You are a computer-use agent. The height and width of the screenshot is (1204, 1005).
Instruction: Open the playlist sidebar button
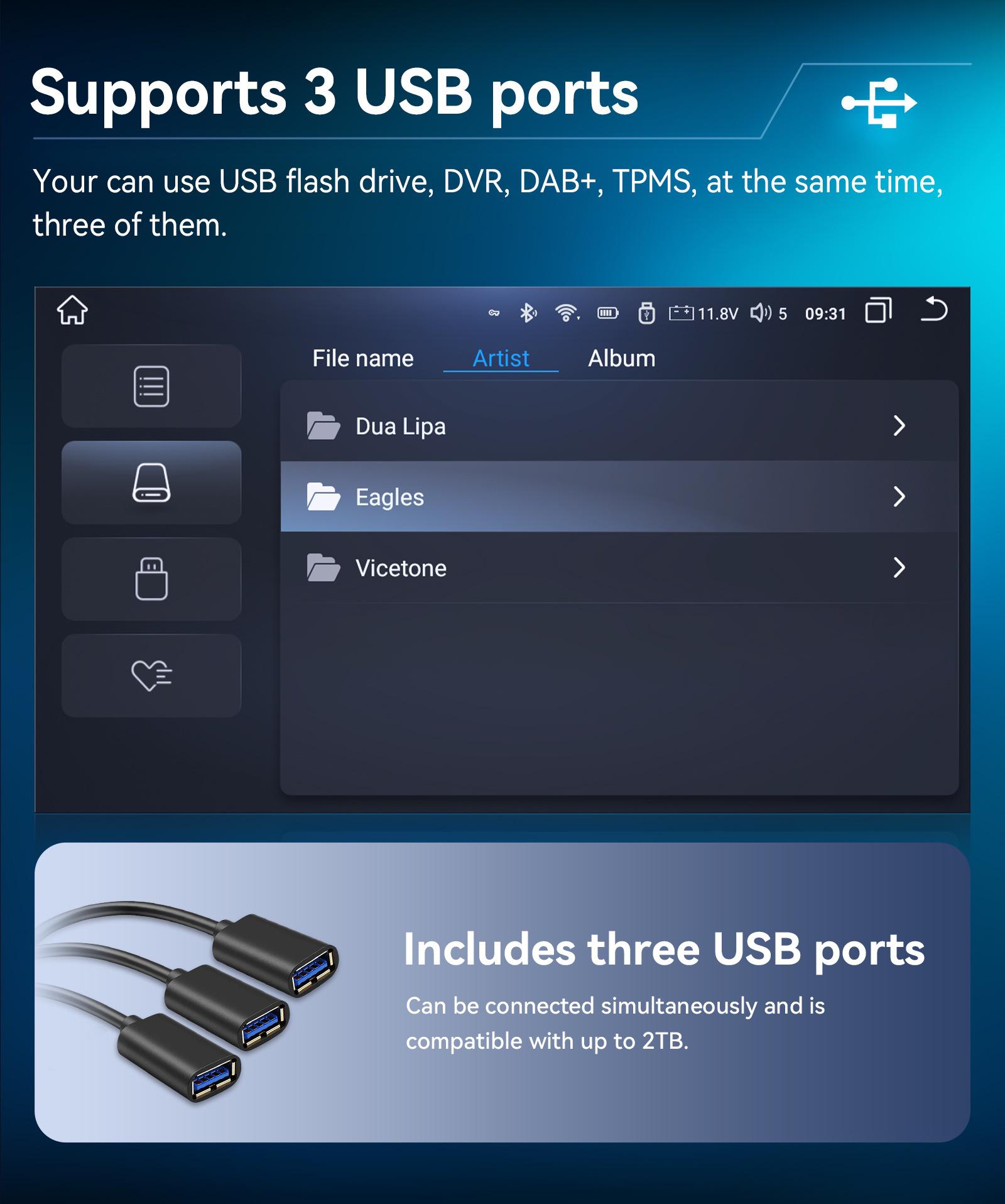(151, 386)
